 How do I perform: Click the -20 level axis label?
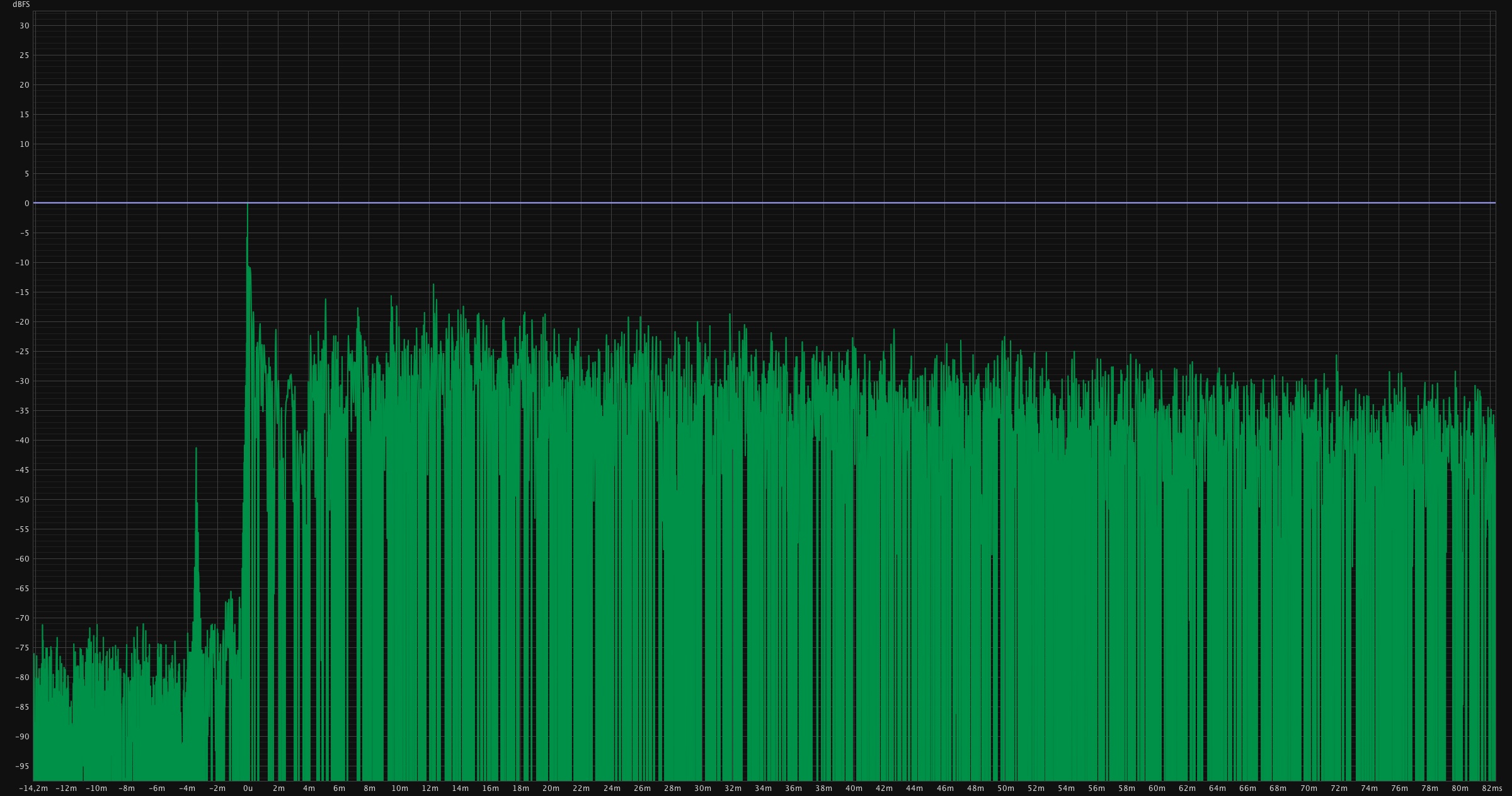coord(22,322)
